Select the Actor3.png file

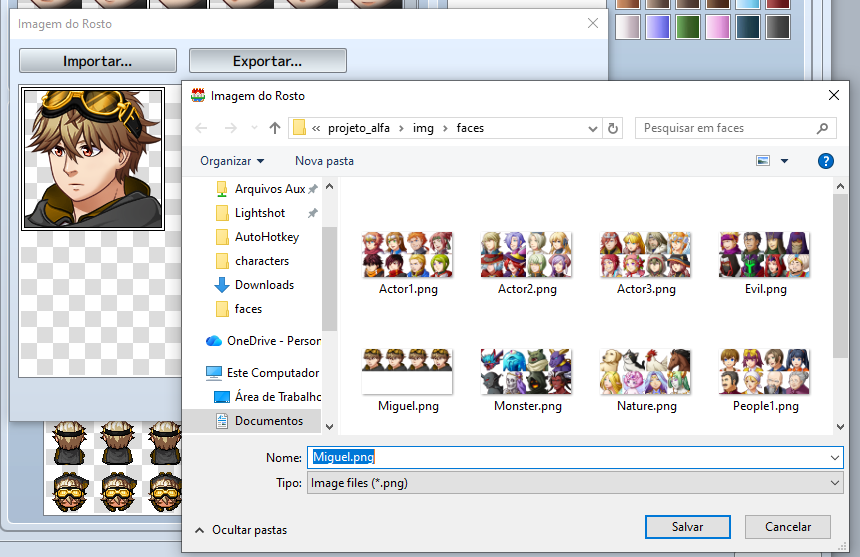click(646, 264)
